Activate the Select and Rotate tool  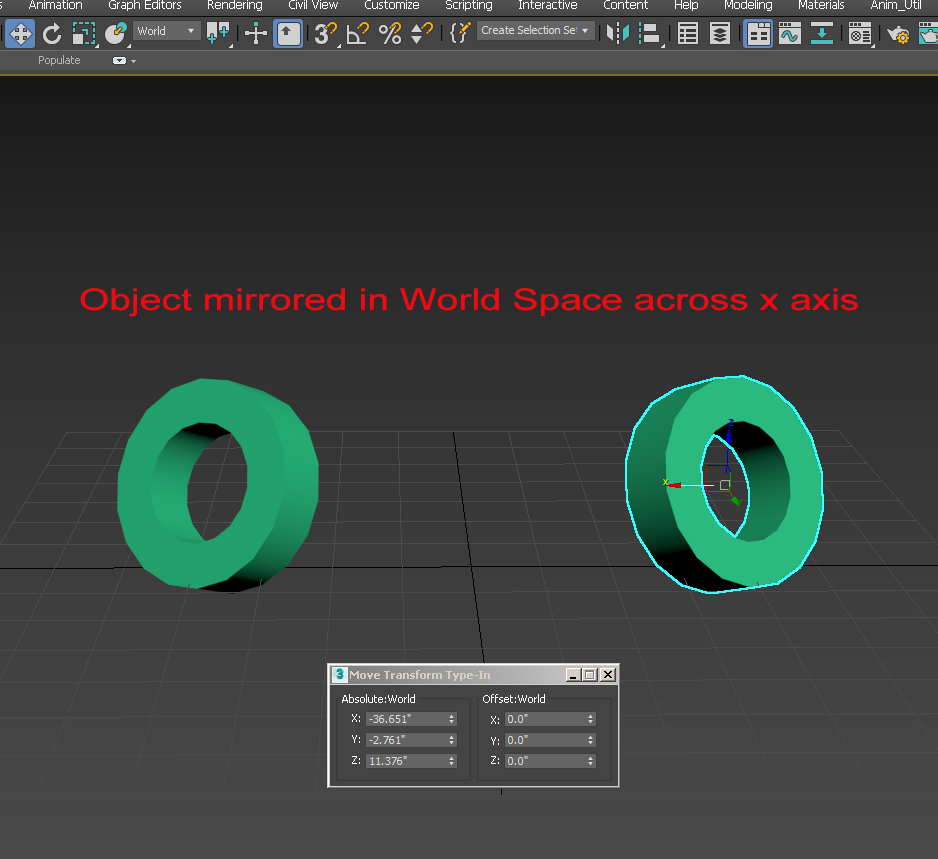[x=52, y=33]
